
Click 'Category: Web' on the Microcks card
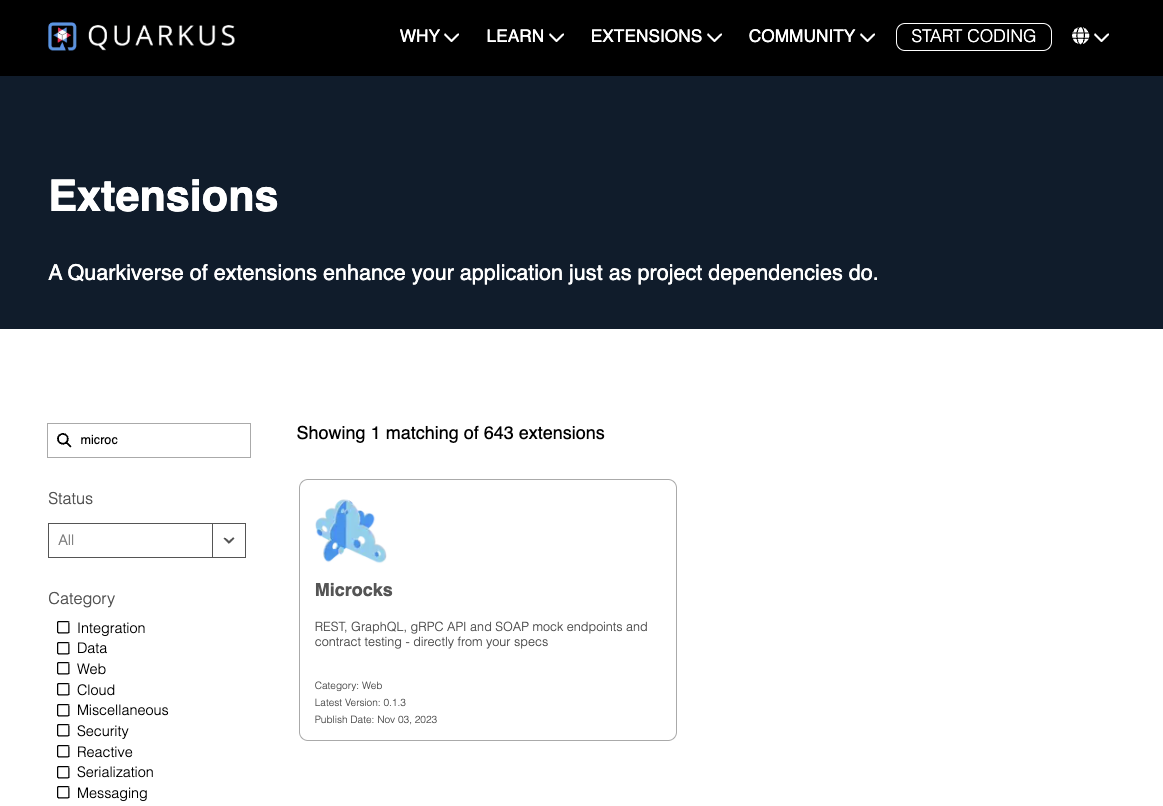(348, 686)
